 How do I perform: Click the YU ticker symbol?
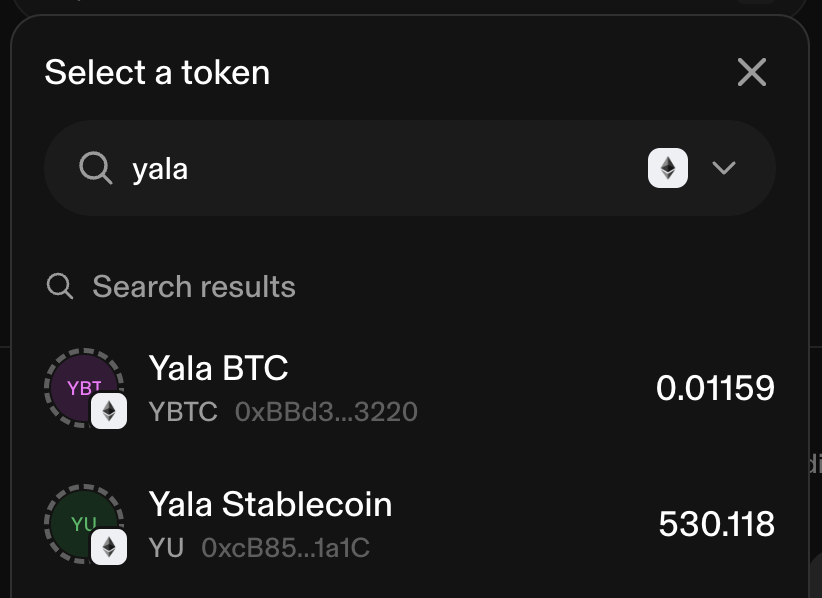(x=166, y=548)
